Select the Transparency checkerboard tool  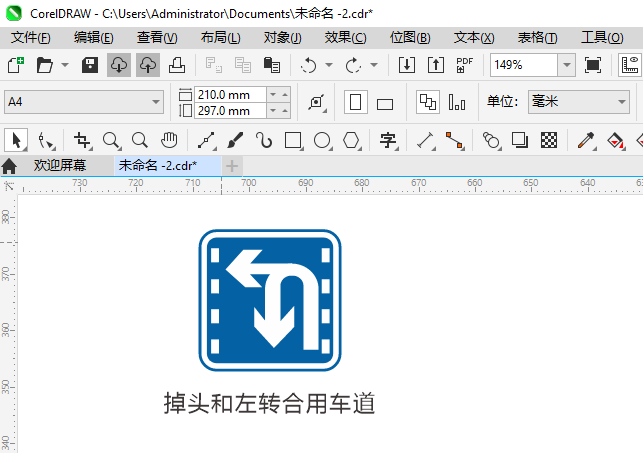pyautogui.click(x=549, y=140)
